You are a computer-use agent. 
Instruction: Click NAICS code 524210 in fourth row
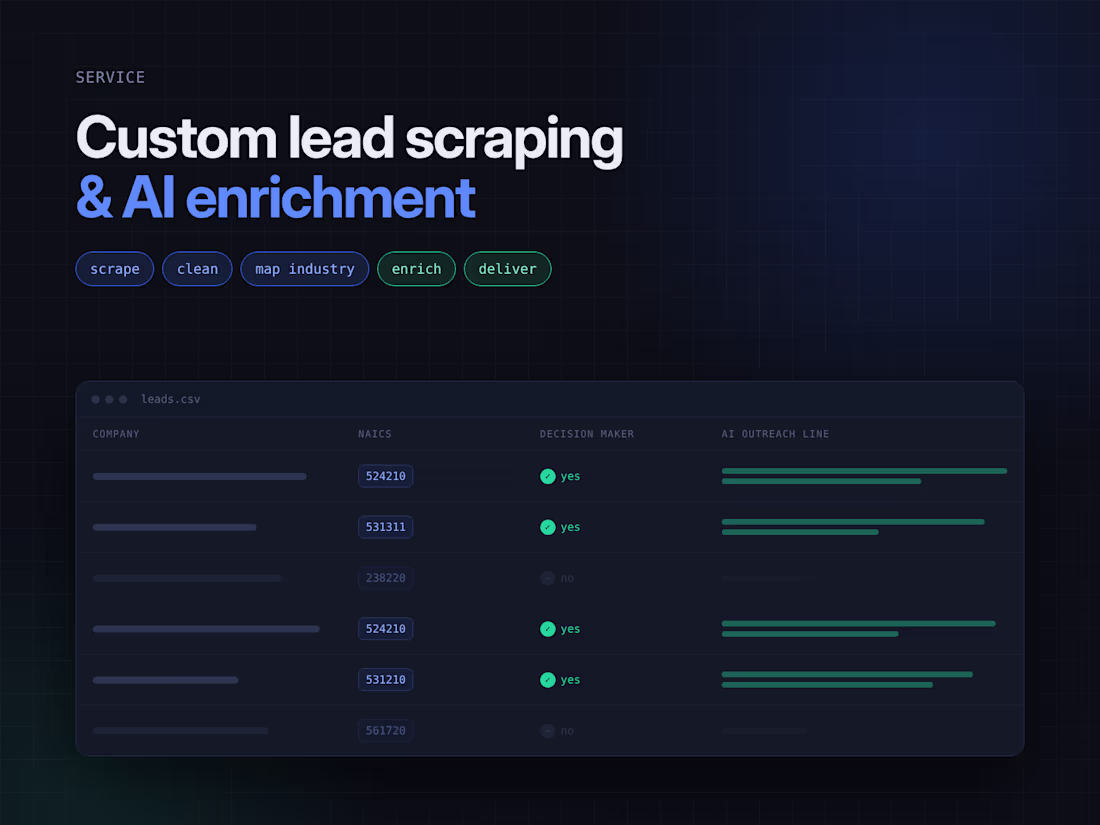pos(385,629)
